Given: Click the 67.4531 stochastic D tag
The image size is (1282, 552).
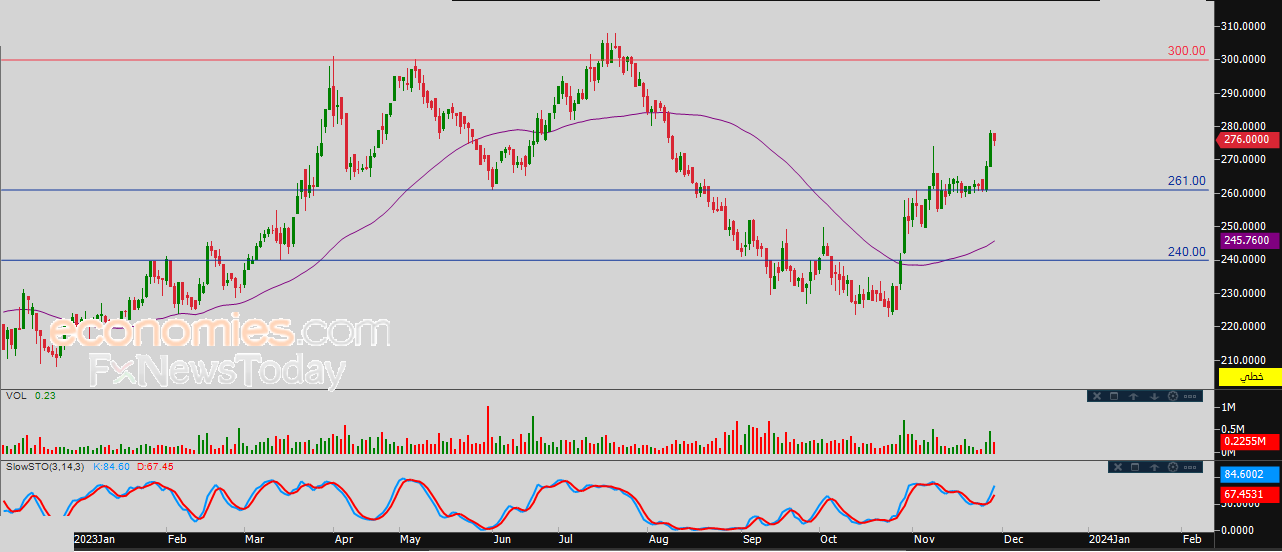Looking at the screenshot, I should [1250, 493].
